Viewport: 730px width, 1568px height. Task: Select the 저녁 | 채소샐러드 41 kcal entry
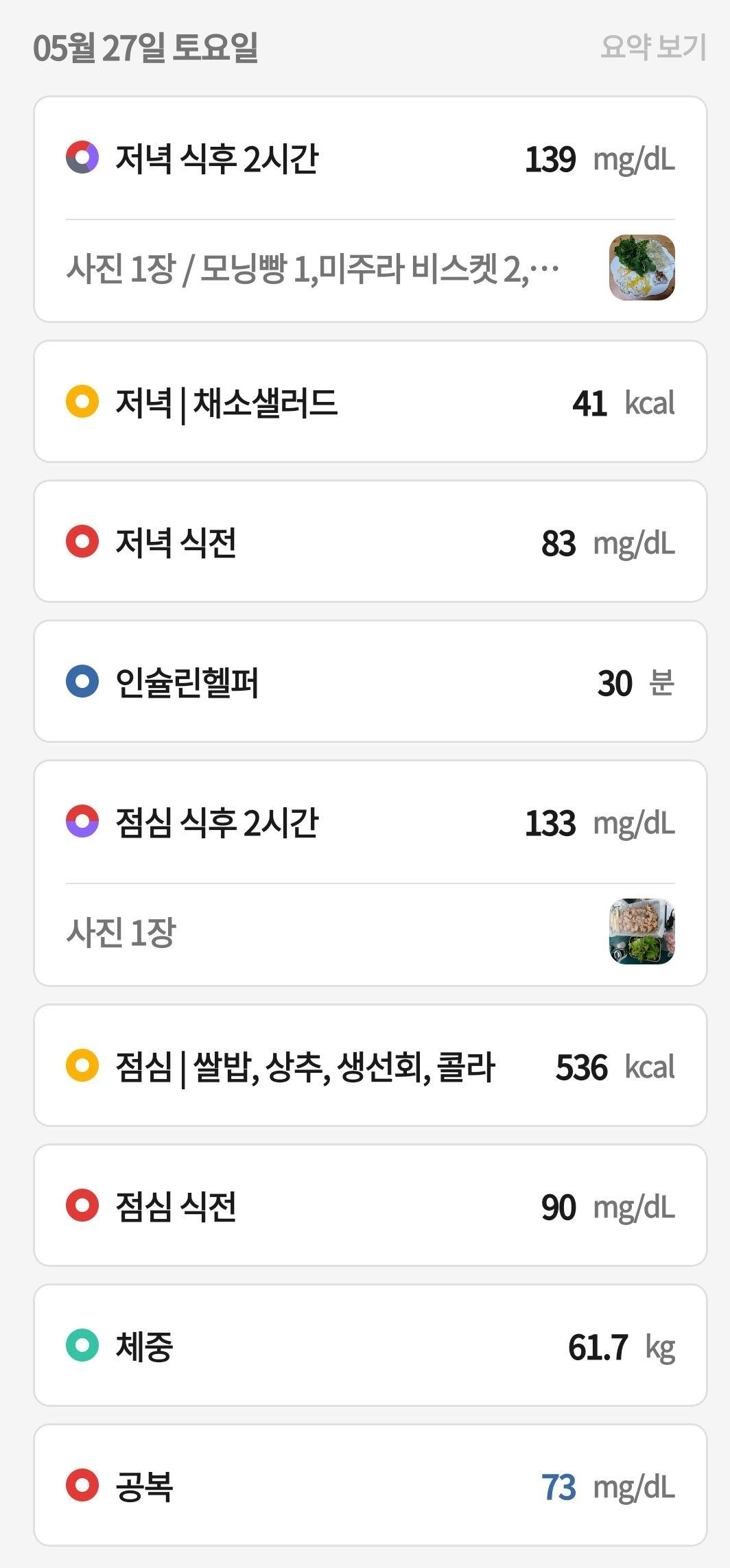tap(370, 402)
